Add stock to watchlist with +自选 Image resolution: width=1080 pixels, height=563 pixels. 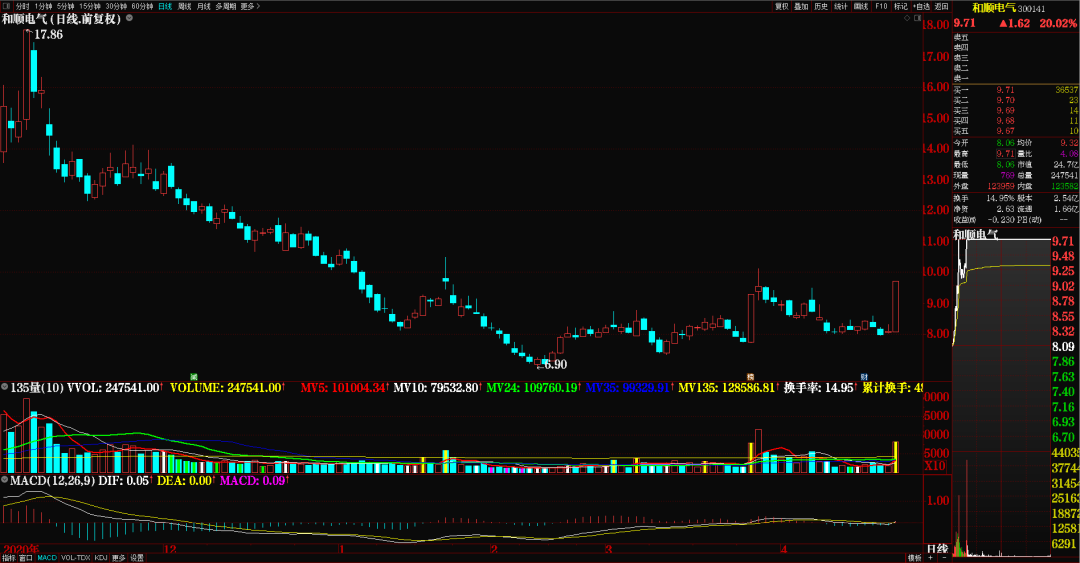coord(922,6)
